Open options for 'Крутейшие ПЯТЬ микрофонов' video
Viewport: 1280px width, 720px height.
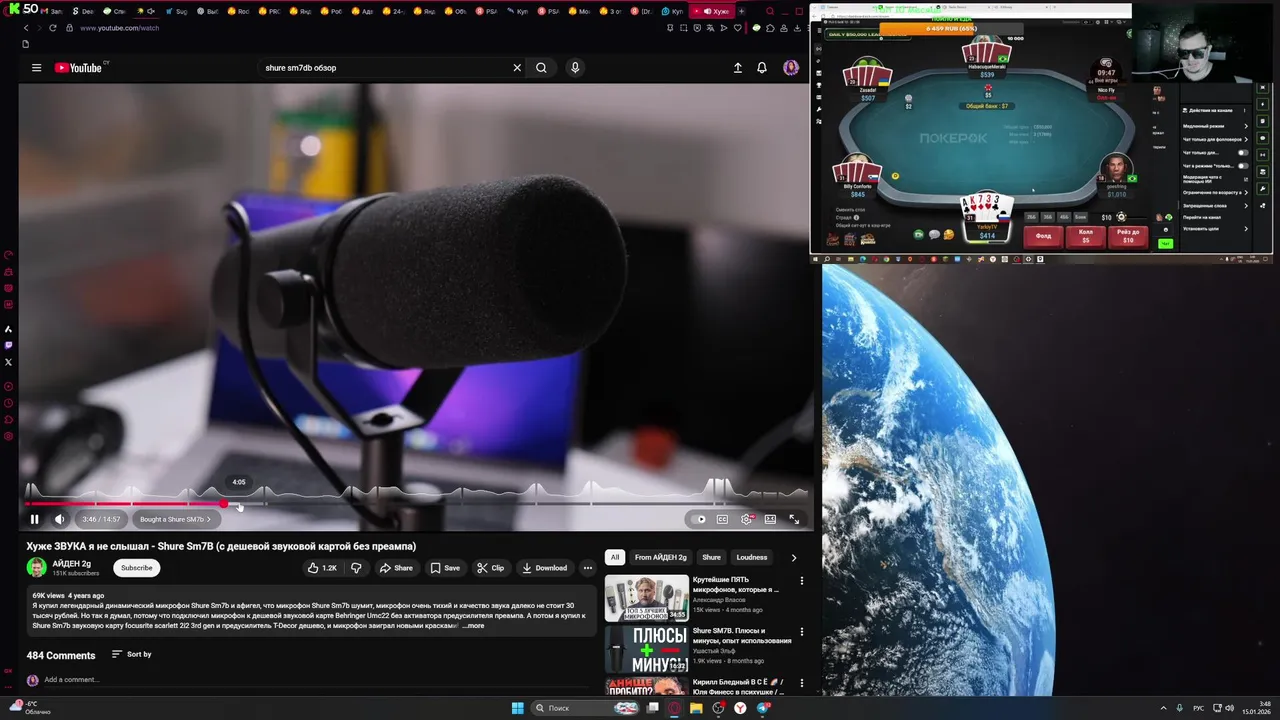coord(801,580)
